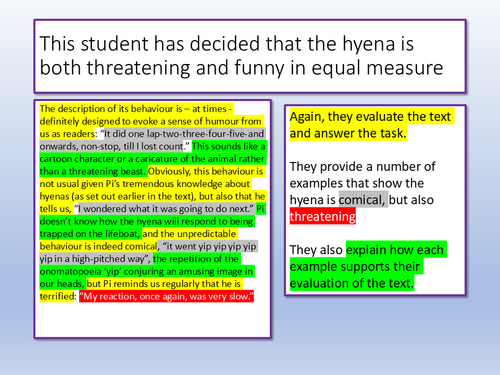Select the word 'terrified' in yellow

click(x=57, y=296)
